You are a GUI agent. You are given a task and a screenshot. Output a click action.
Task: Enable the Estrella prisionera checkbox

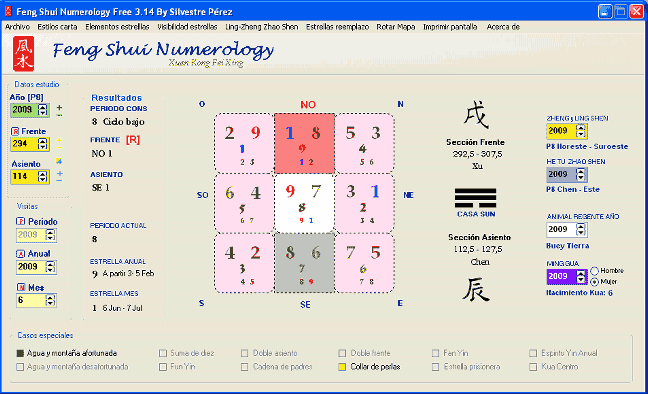click(436, 367)
